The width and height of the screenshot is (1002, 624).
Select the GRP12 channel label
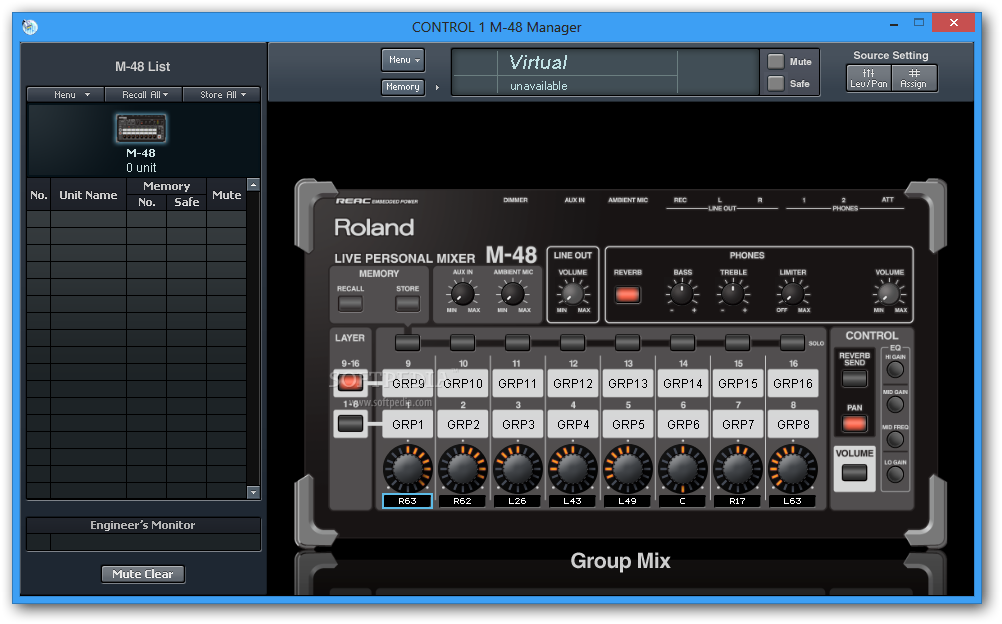click(x=573, y=384)
